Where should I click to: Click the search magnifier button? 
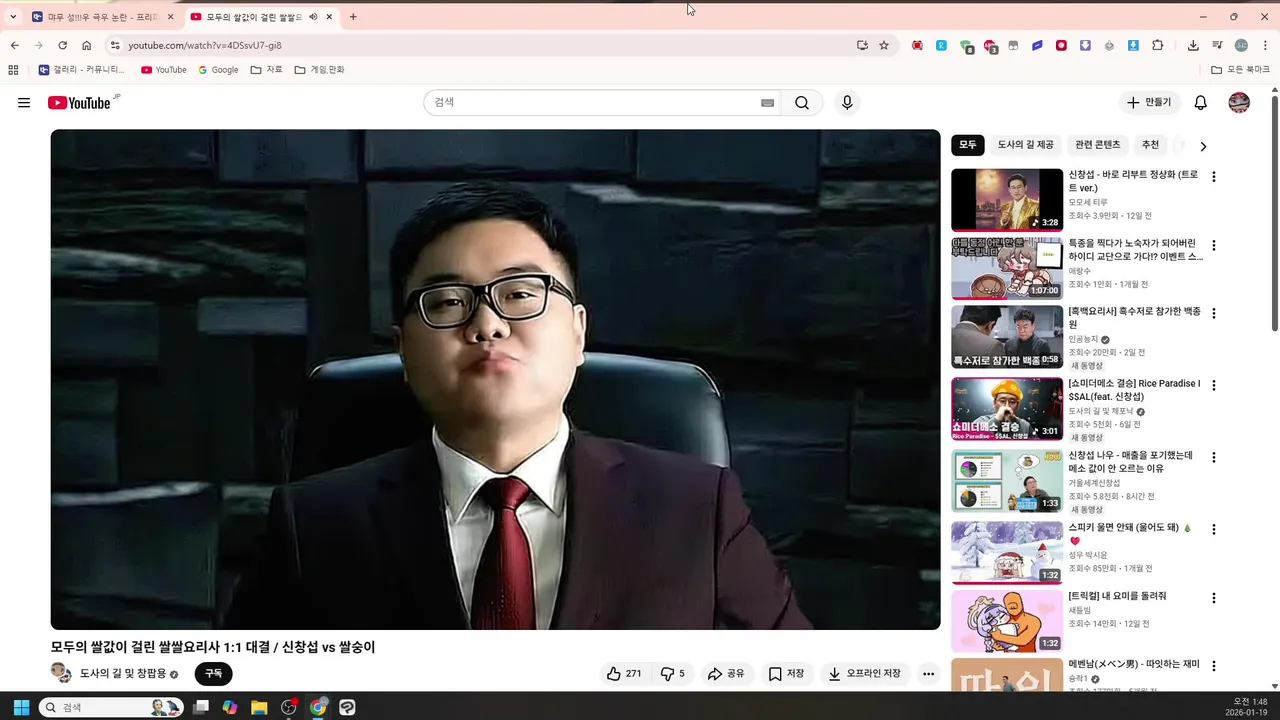click(x=802, y=103)
